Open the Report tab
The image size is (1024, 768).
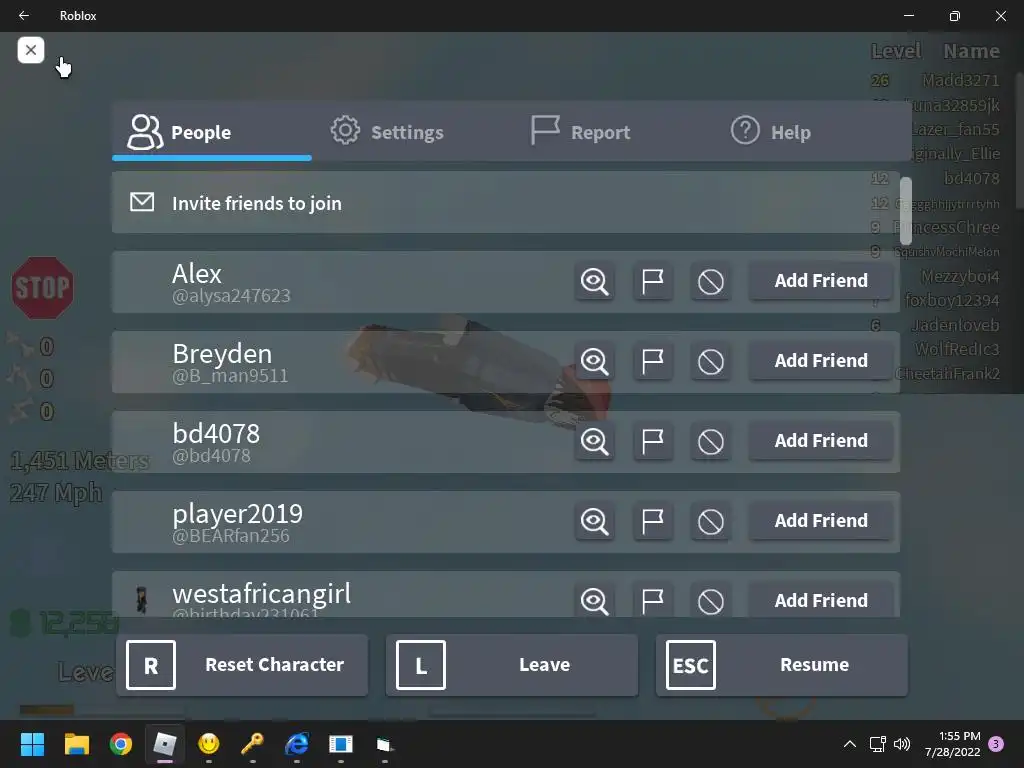[581, 132]
